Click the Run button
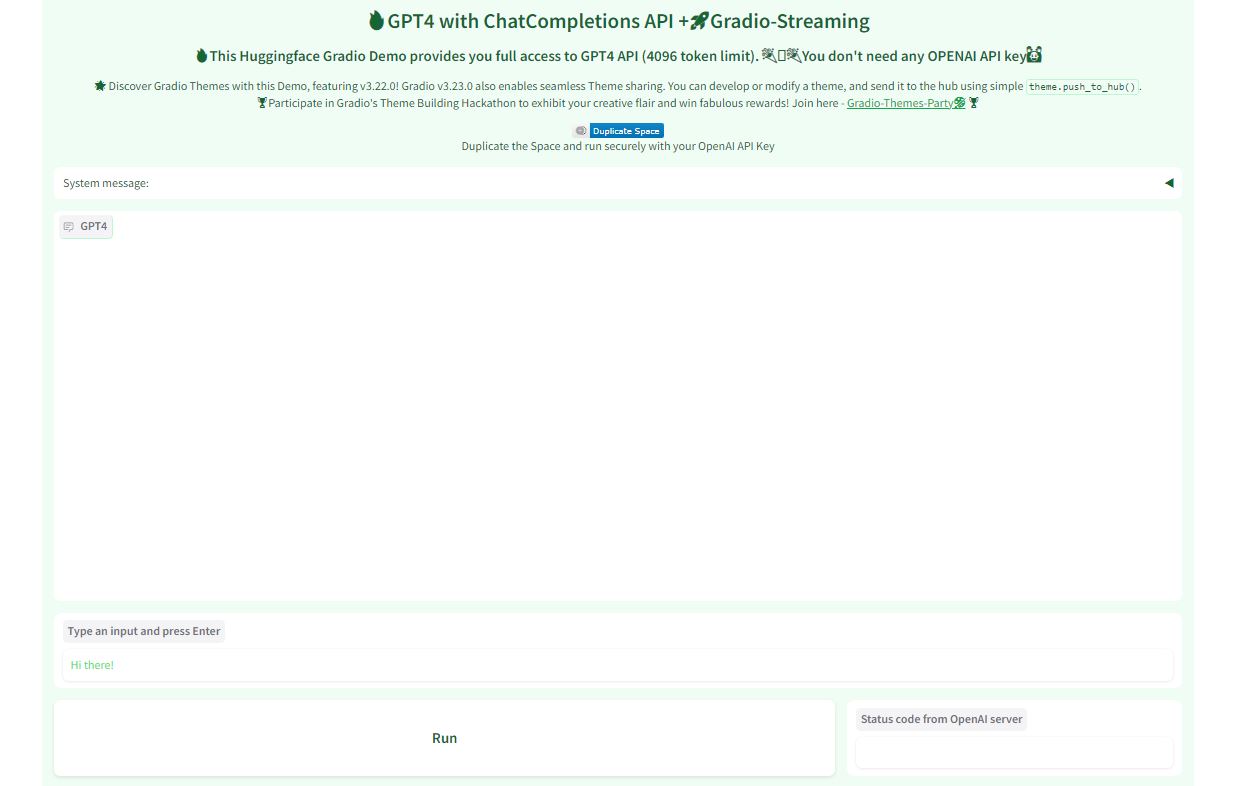1234x786 pixels. [x=444, y=738]
